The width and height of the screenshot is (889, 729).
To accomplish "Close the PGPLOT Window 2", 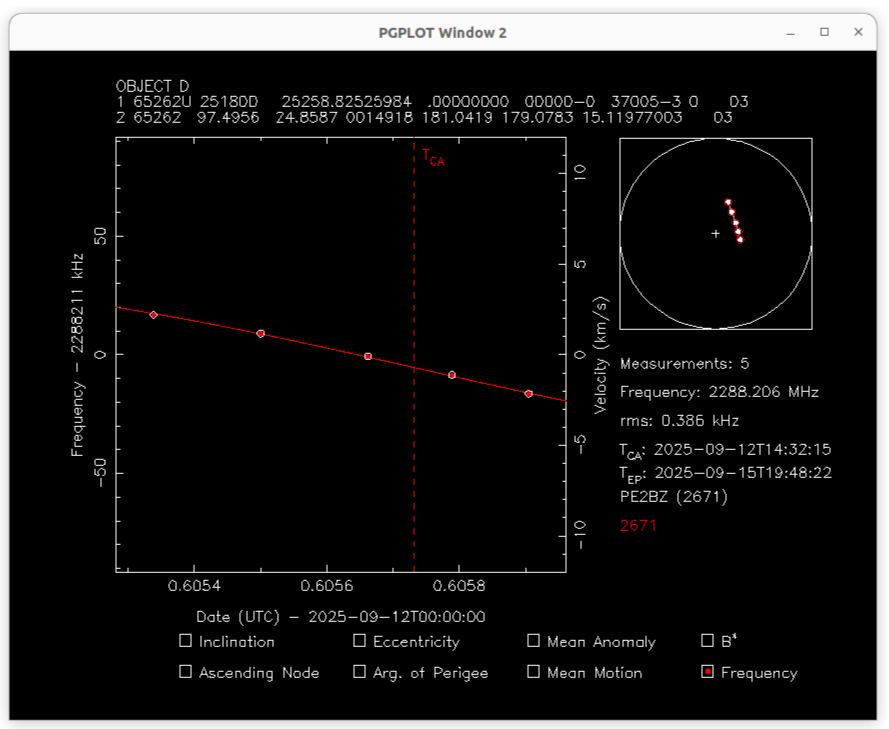I will coord(858,32).
